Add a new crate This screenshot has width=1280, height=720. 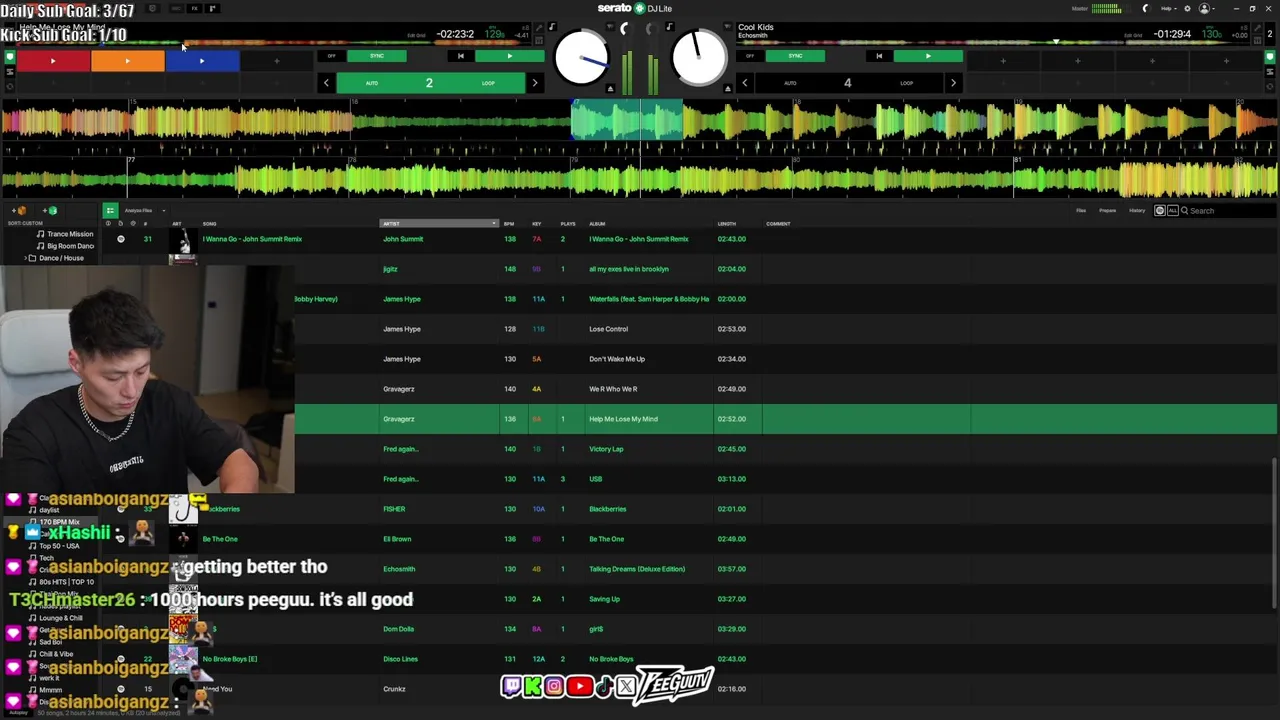[19, 211]
